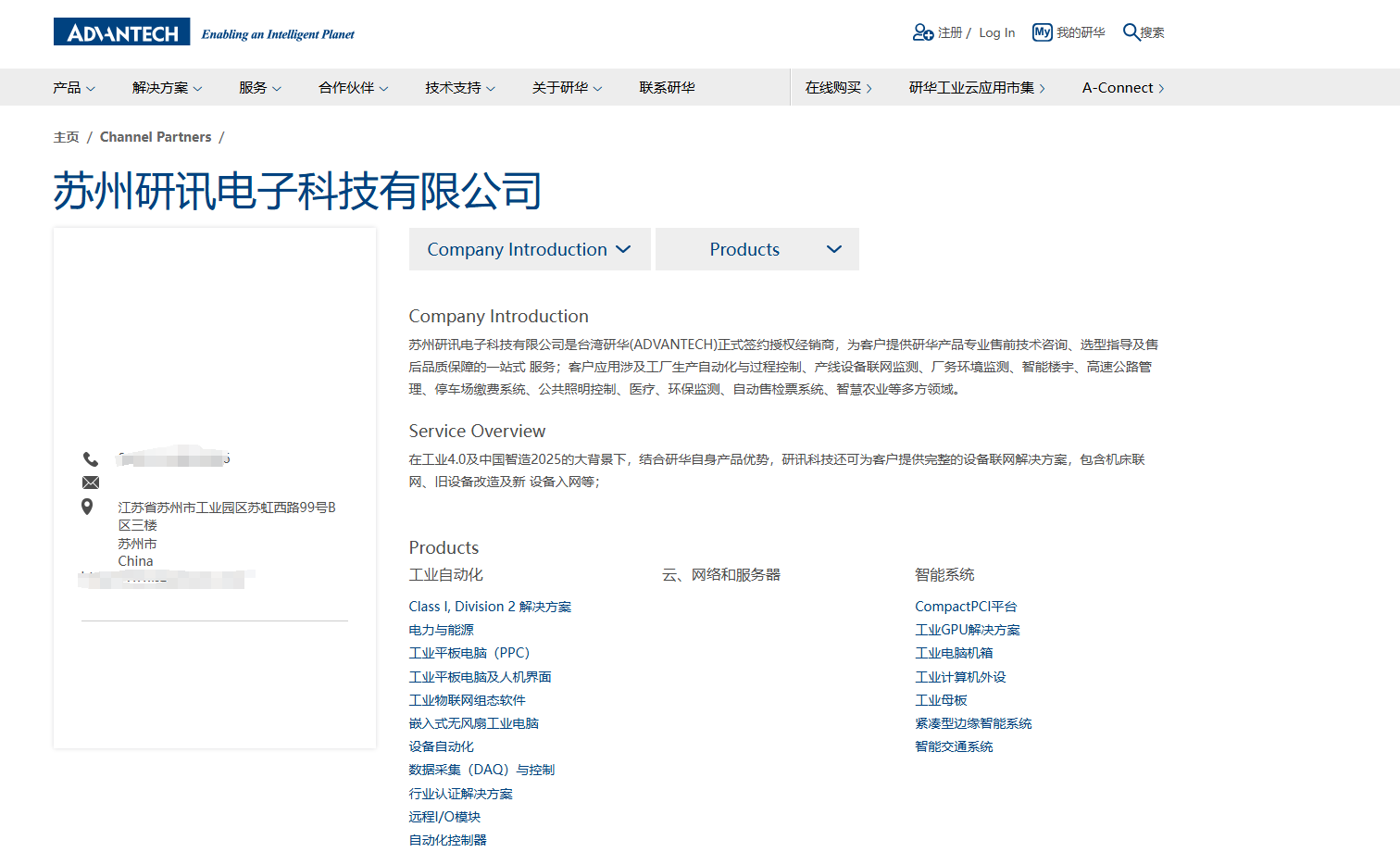
Task: Go to 主页 breadcrumb
Action: (x=66, y=137)
